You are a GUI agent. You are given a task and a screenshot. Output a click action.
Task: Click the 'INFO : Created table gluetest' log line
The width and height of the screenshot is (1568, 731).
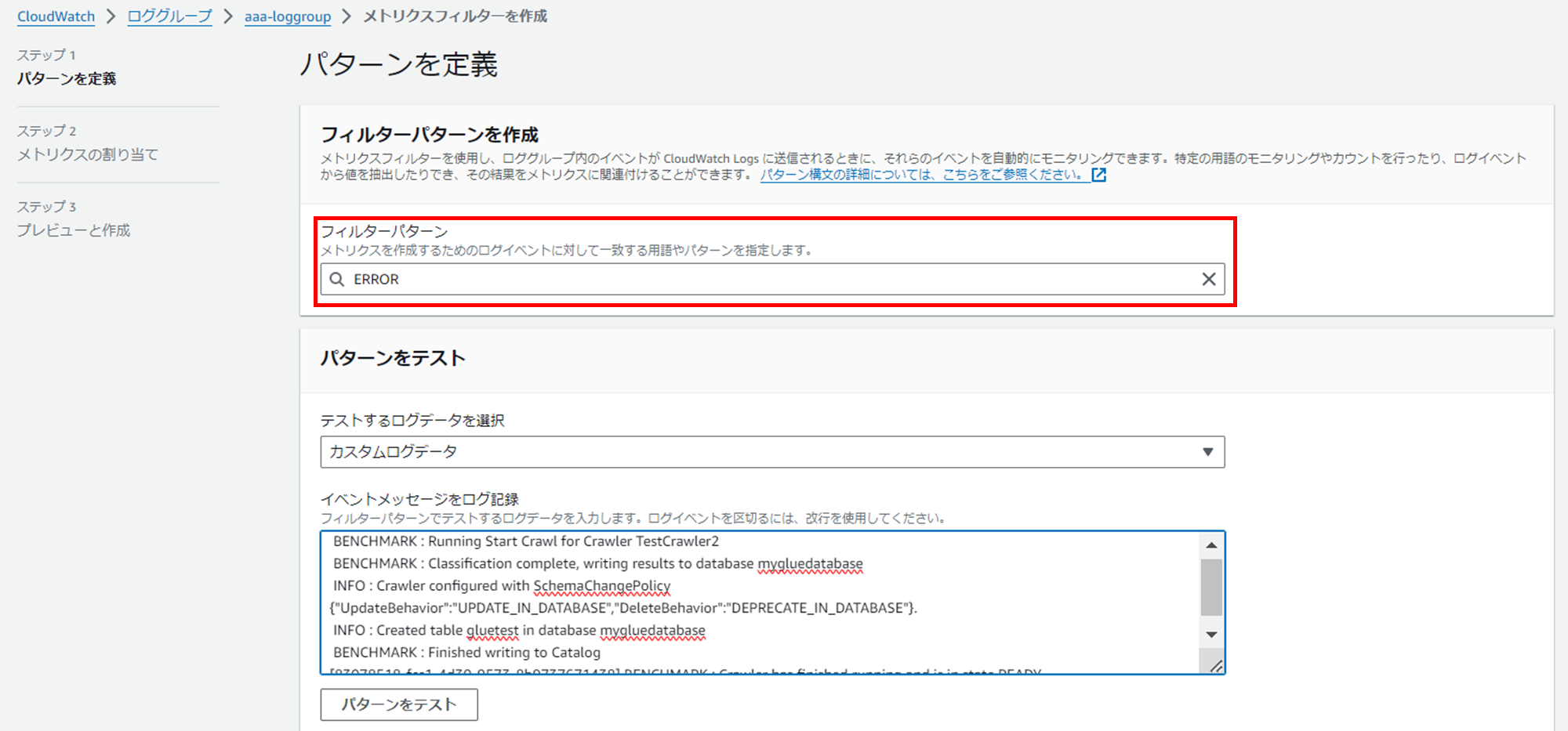(519, 630)
